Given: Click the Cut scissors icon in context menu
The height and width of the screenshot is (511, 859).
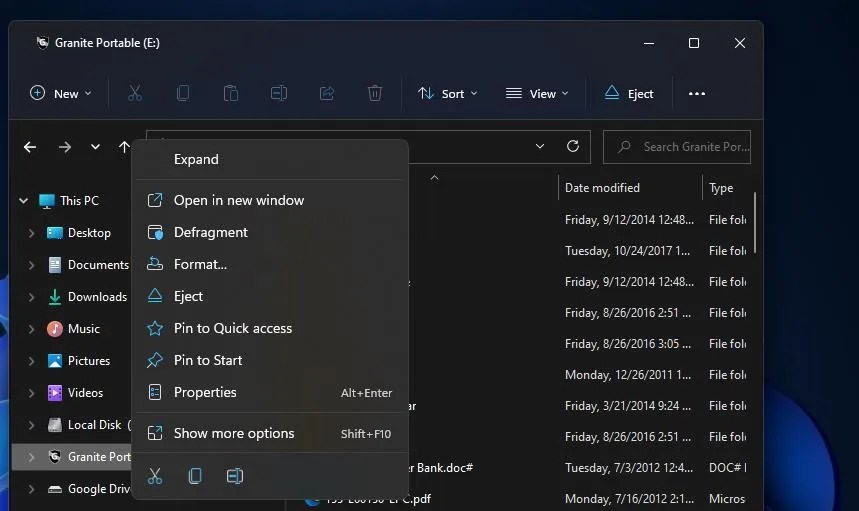Looking at the screenshot, I should pyautogui.click(x=155, y=476).
